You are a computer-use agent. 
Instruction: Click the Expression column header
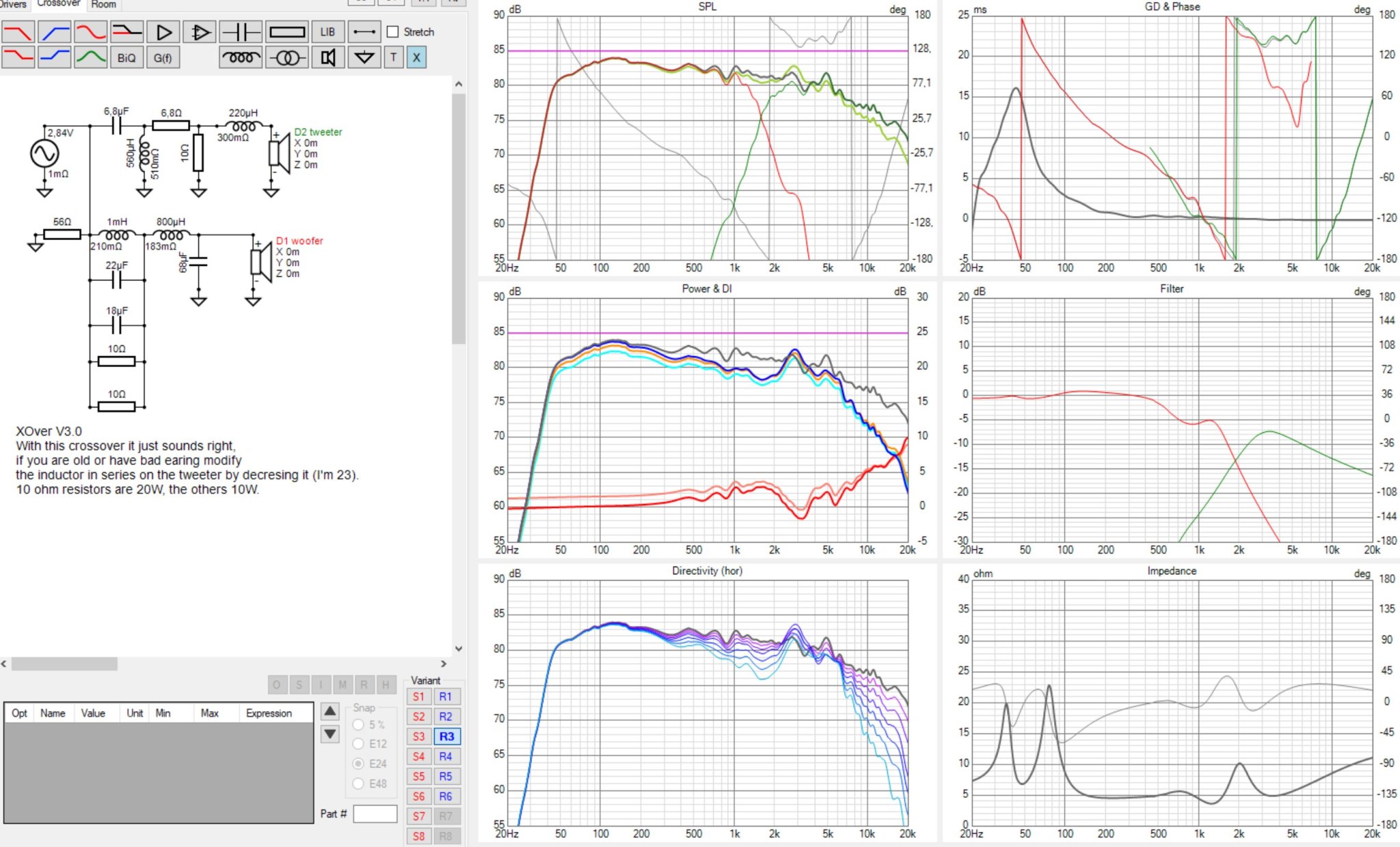click(x=269, y=713)
